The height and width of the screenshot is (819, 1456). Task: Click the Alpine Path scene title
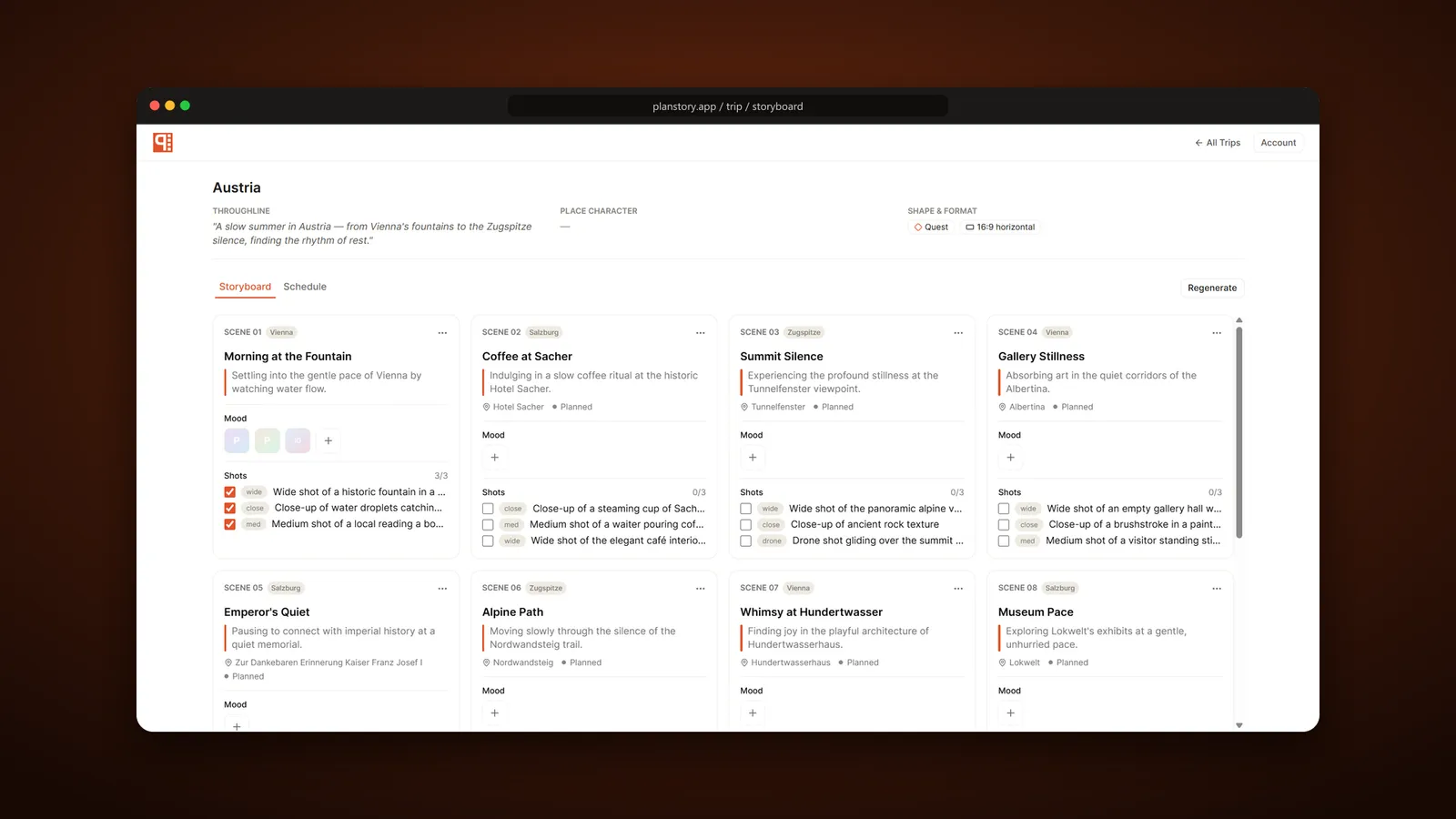click(512, 612)
